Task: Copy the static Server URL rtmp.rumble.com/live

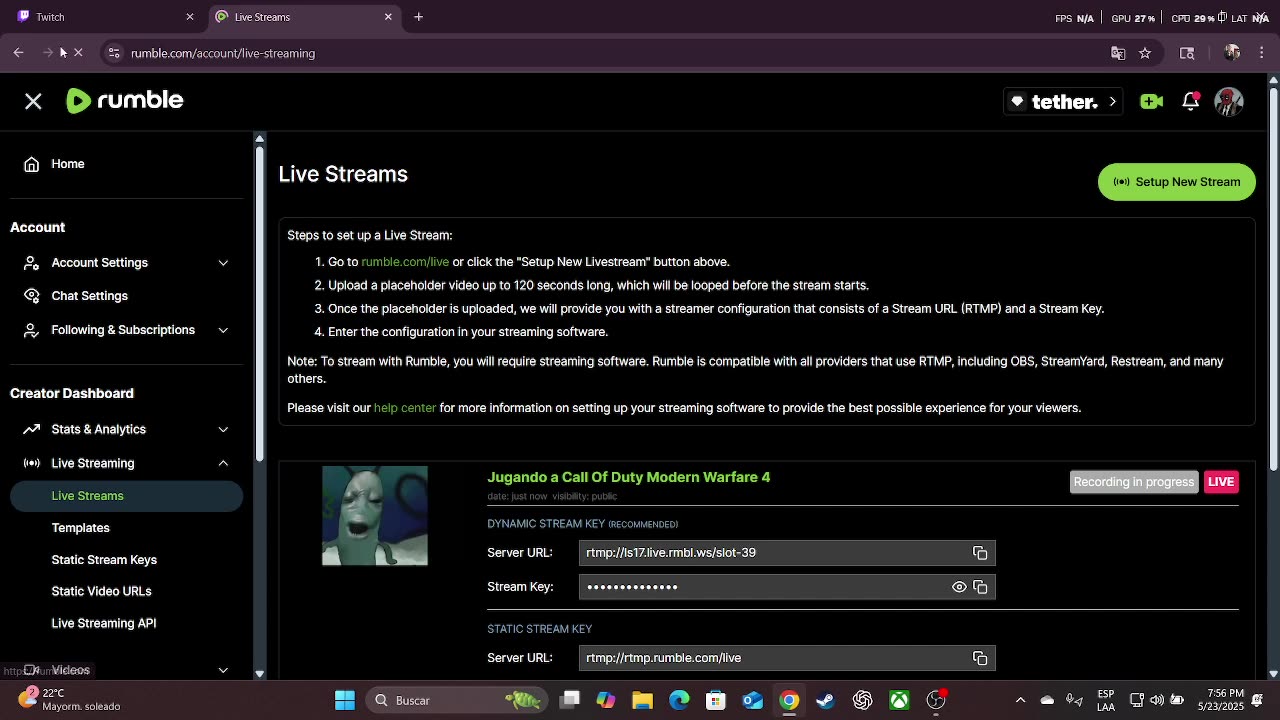Action: click(x=980, y=658)
